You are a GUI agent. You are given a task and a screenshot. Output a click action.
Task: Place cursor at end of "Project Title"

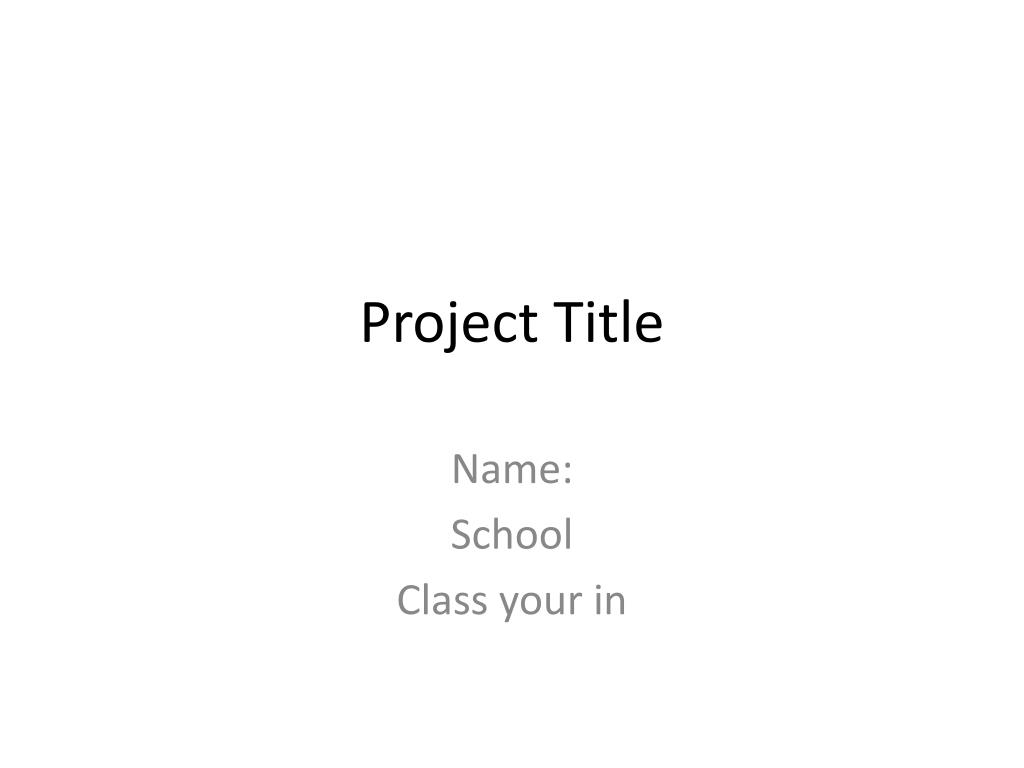point(664,321)
